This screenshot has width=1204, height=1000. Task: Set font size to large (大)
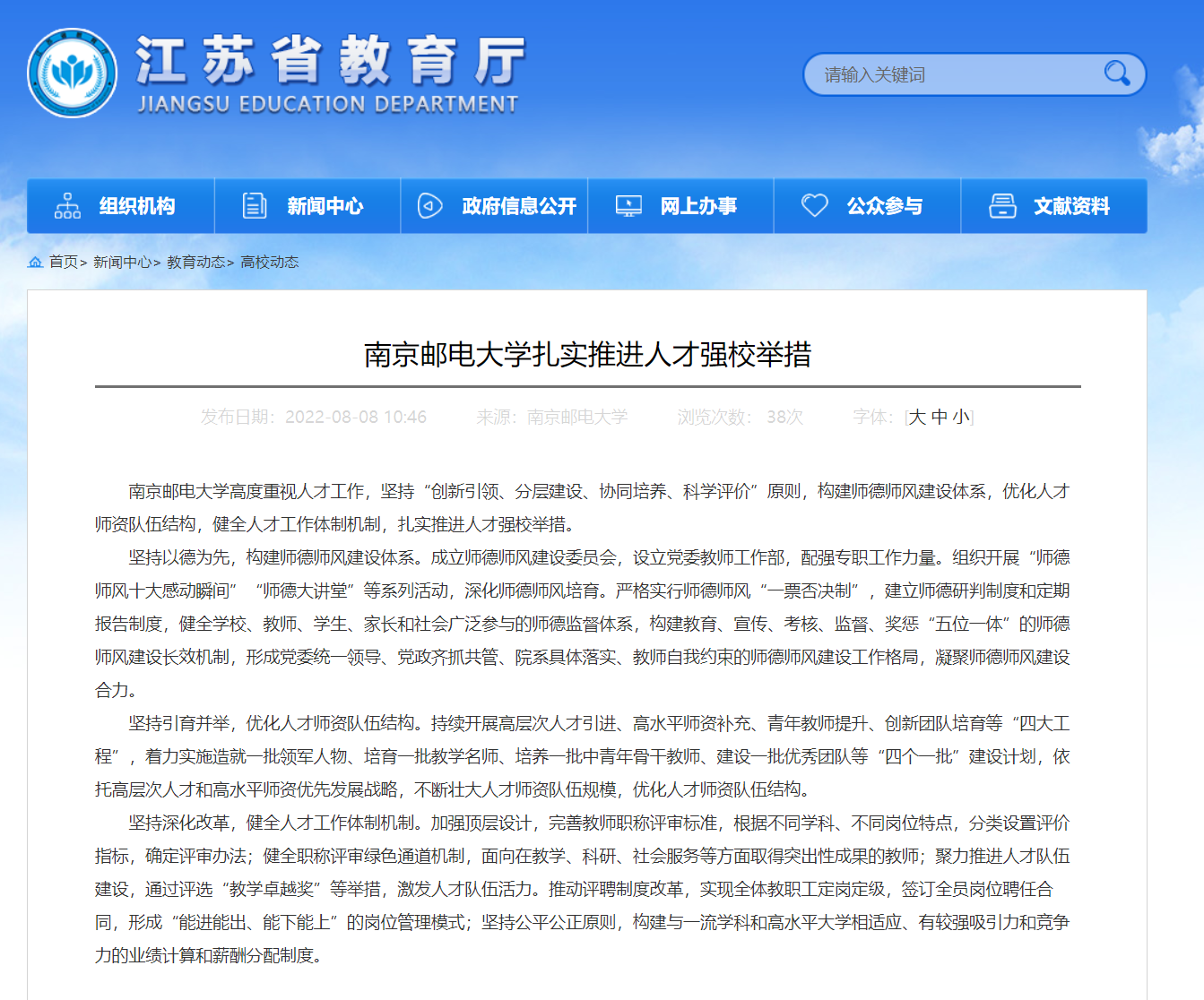point(917,417)
